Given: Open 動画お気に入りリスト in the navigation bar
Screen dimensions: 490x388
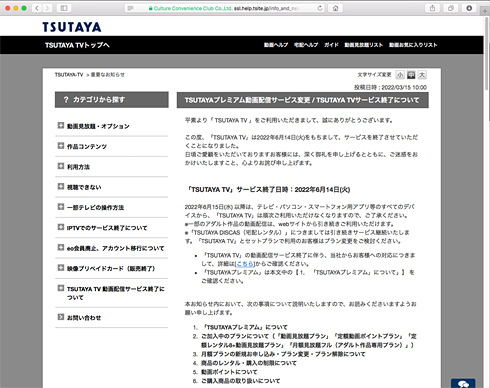Looking at the screenshot, I should tap(413, 45).
